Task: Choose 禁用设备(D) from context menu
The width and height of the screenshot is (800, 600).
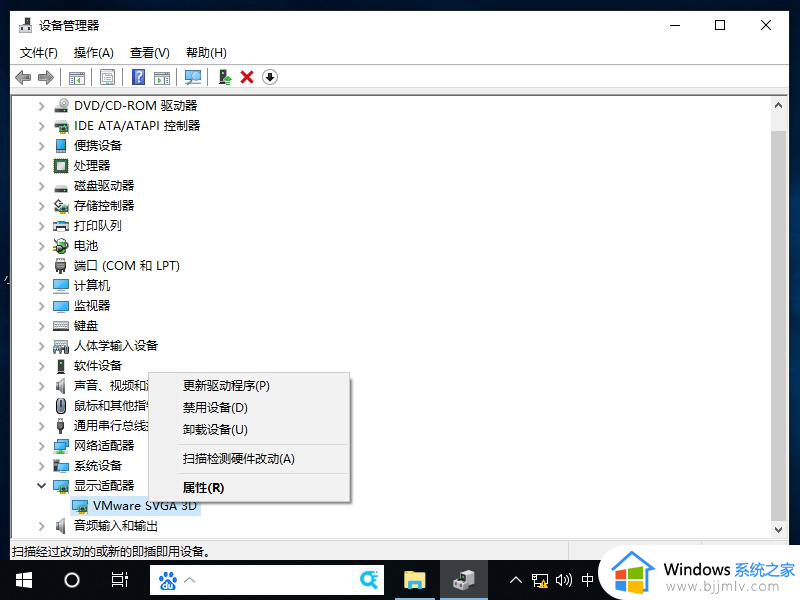Action: click(249, 408)
